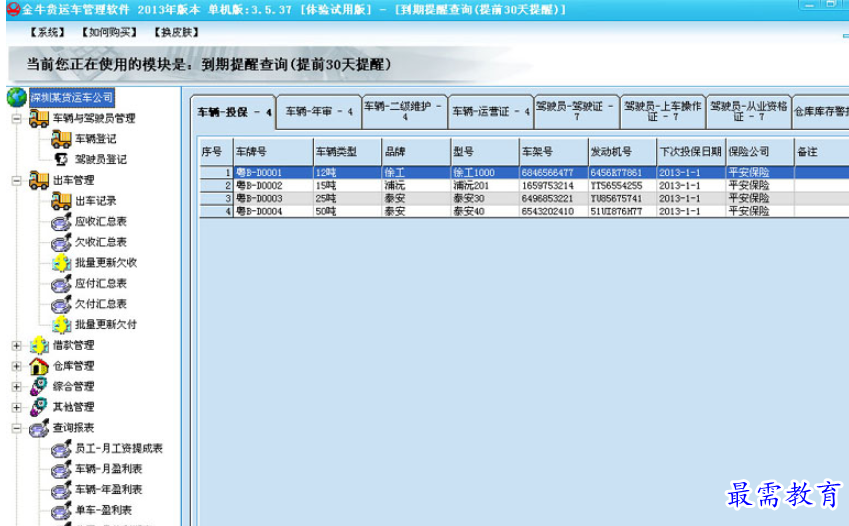
Task: Click the 仓库管理 house icon
Action: point(39,366)
